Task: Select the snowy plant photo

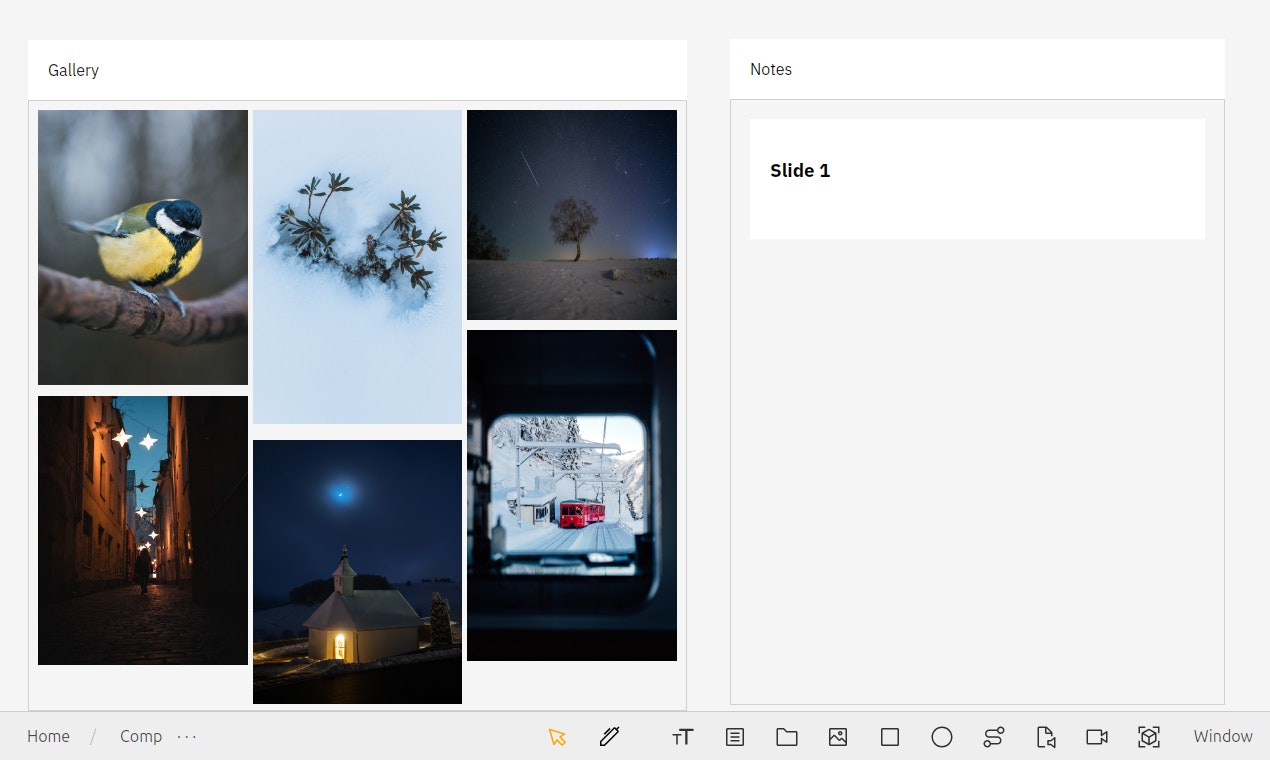Action: tap(358, 267)
